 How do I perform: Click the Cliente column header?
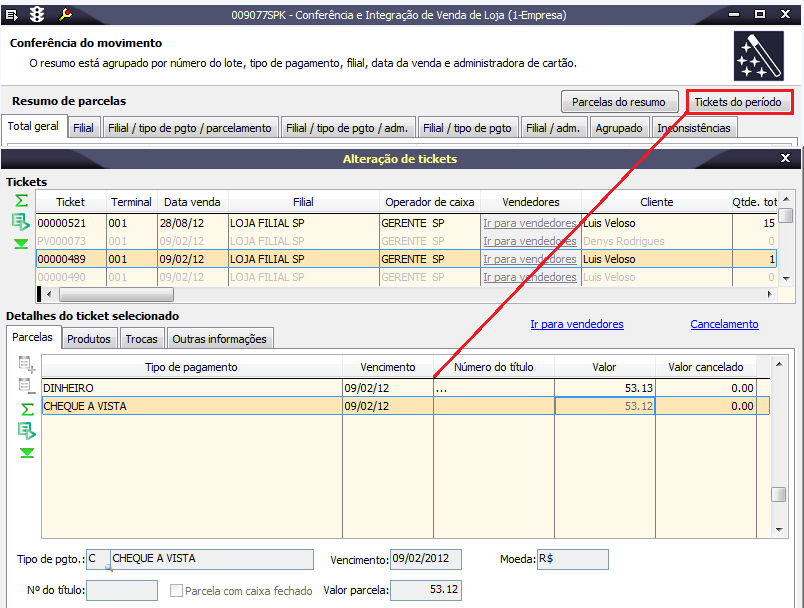pyautogui.click(x=656, y=202)
